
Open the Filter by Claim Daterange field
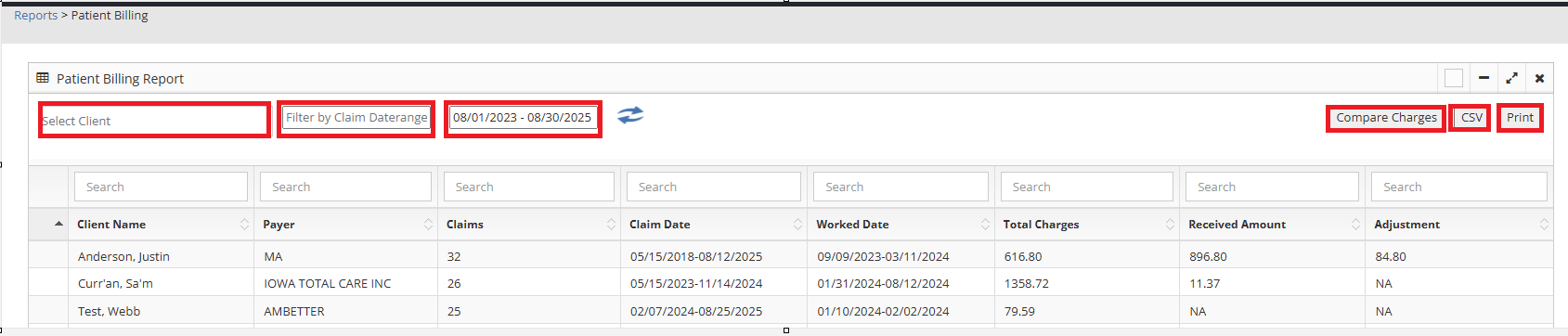point(356,118)
